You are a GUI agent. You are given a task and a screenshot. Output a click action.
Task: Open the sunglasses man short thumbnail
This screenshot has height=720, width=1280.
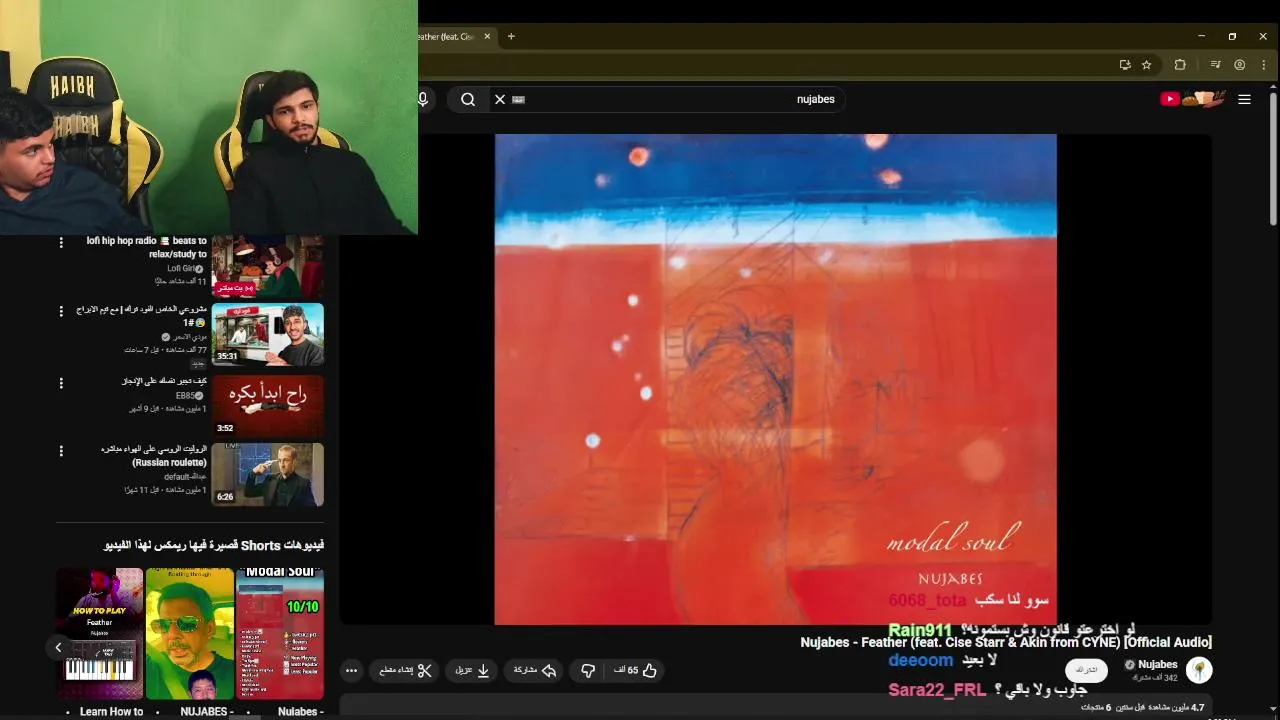pos(190,634)
